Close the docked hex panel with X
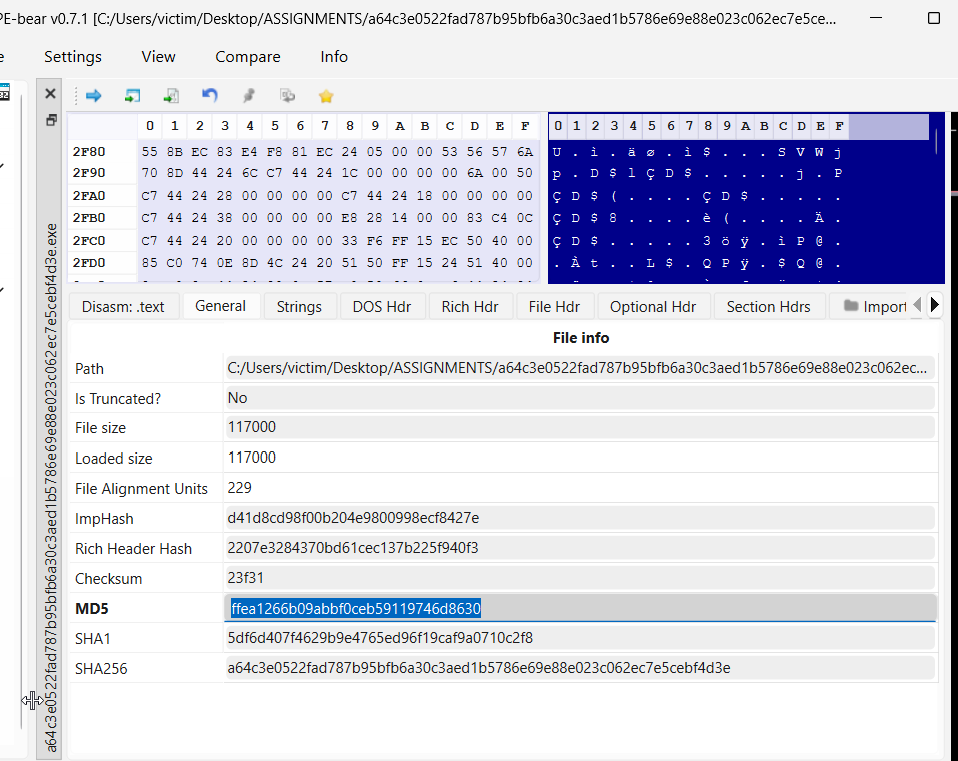The width and height of the screenshot is (958, 761). coord(50,93)
